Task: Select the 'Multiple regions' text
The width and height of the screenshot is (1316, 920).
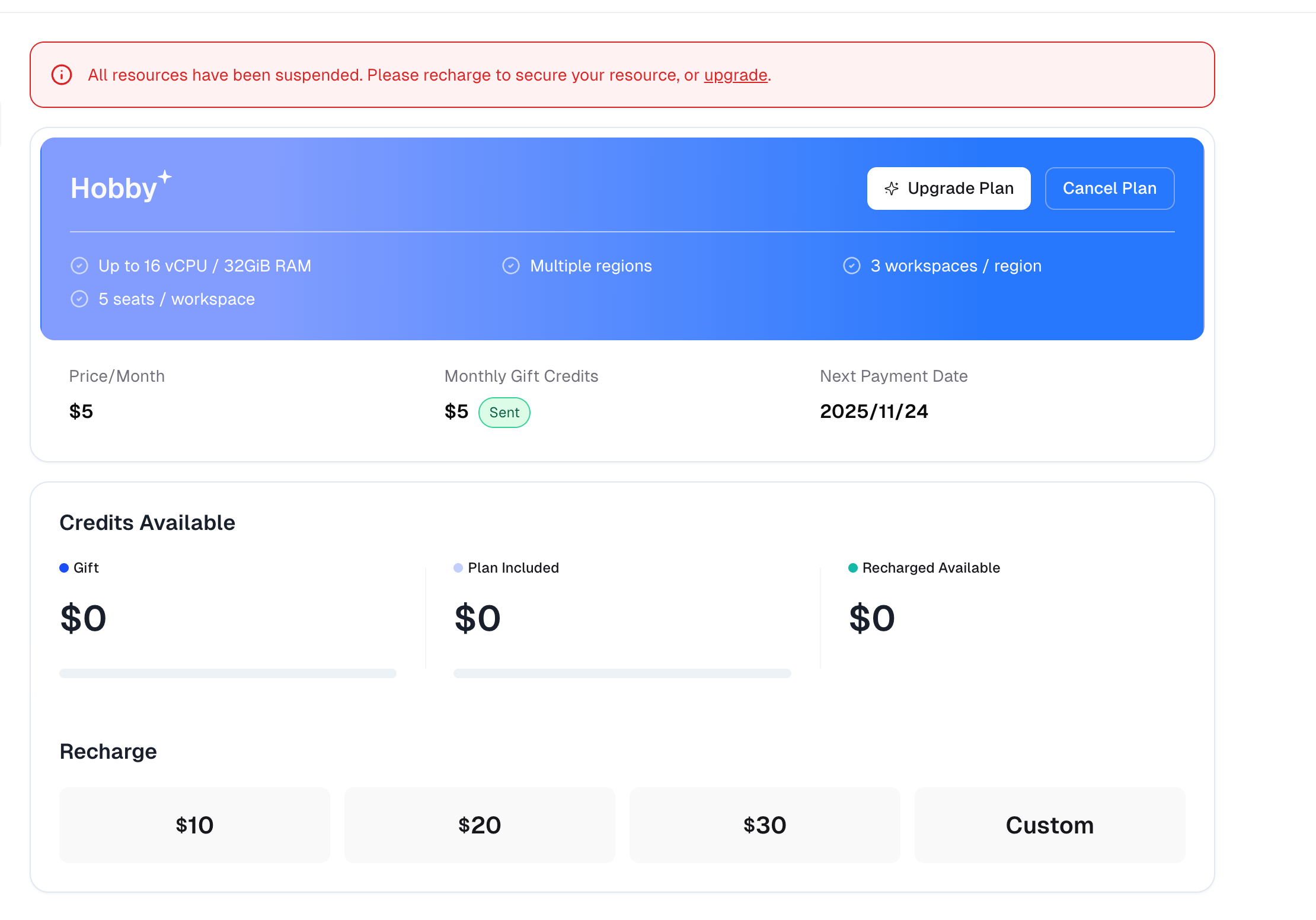Action: click(591, 266)
